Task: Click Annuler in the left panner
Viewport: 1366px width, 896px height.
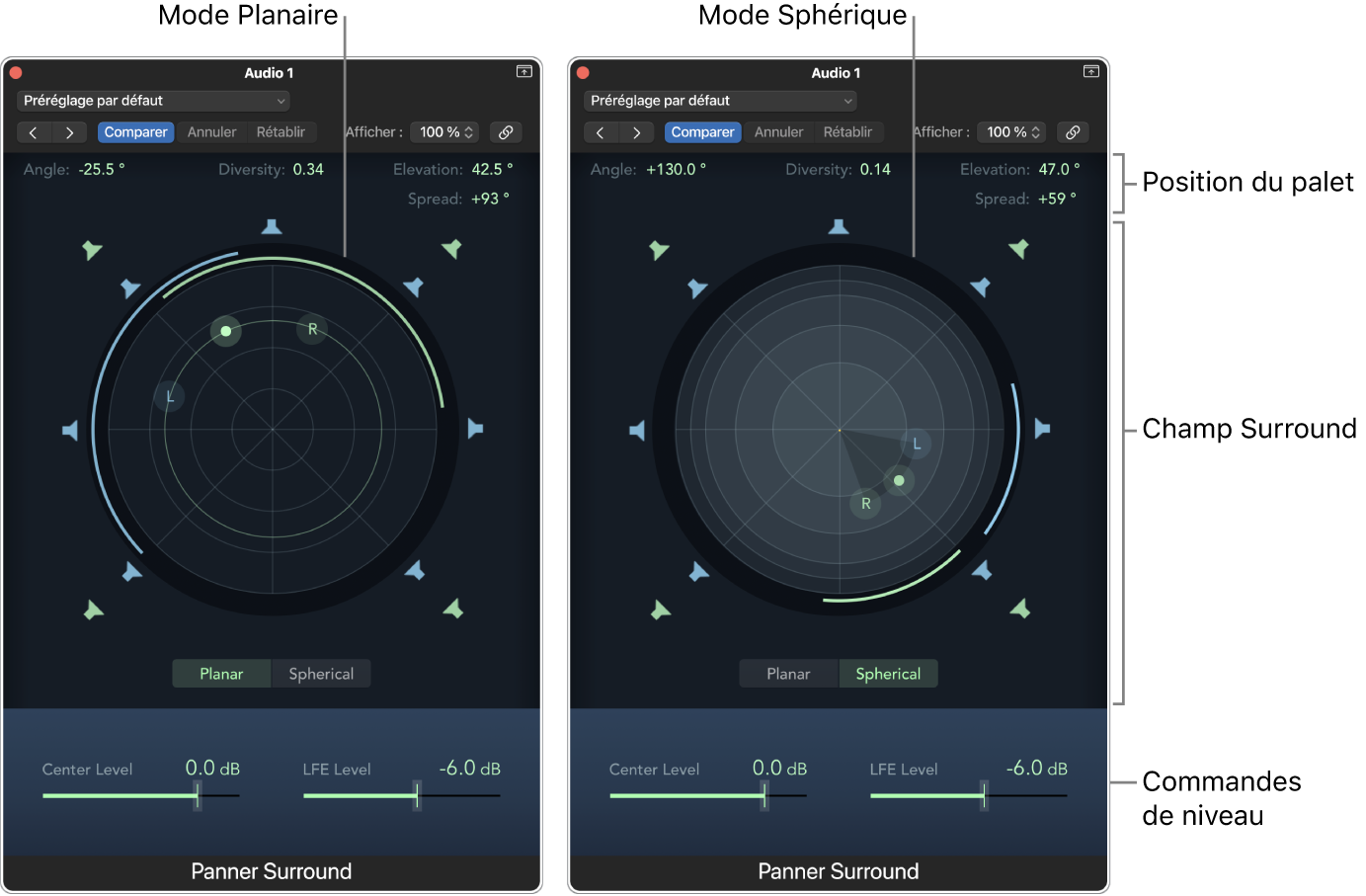Action: click(212, 132)
